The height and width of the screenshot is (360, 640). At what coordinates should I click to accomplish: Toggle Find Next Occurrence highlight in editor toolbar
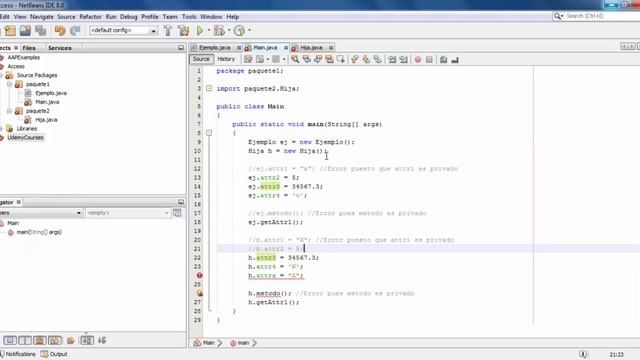[x=329, y=60]
